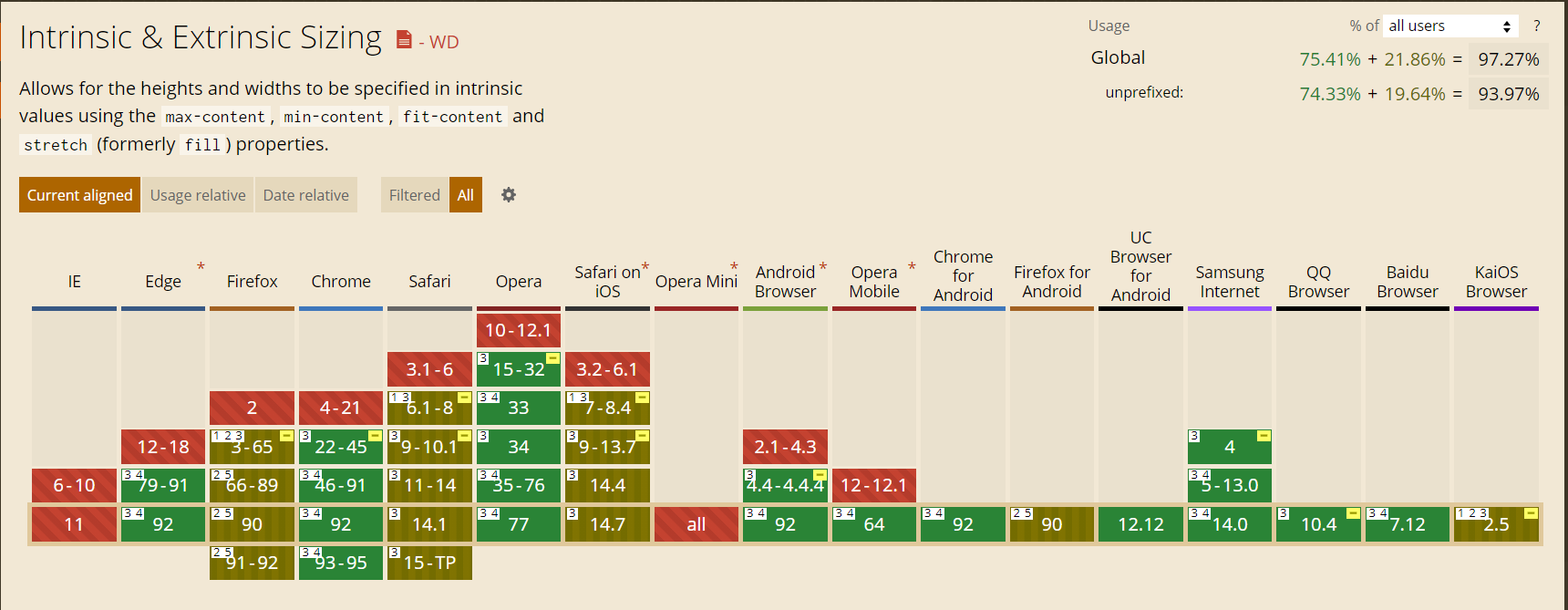Click the asterisk note beside Opera Mini
Image resolution: width=1568 pixels, height=610 pixels.
click(x=734, y=266)
